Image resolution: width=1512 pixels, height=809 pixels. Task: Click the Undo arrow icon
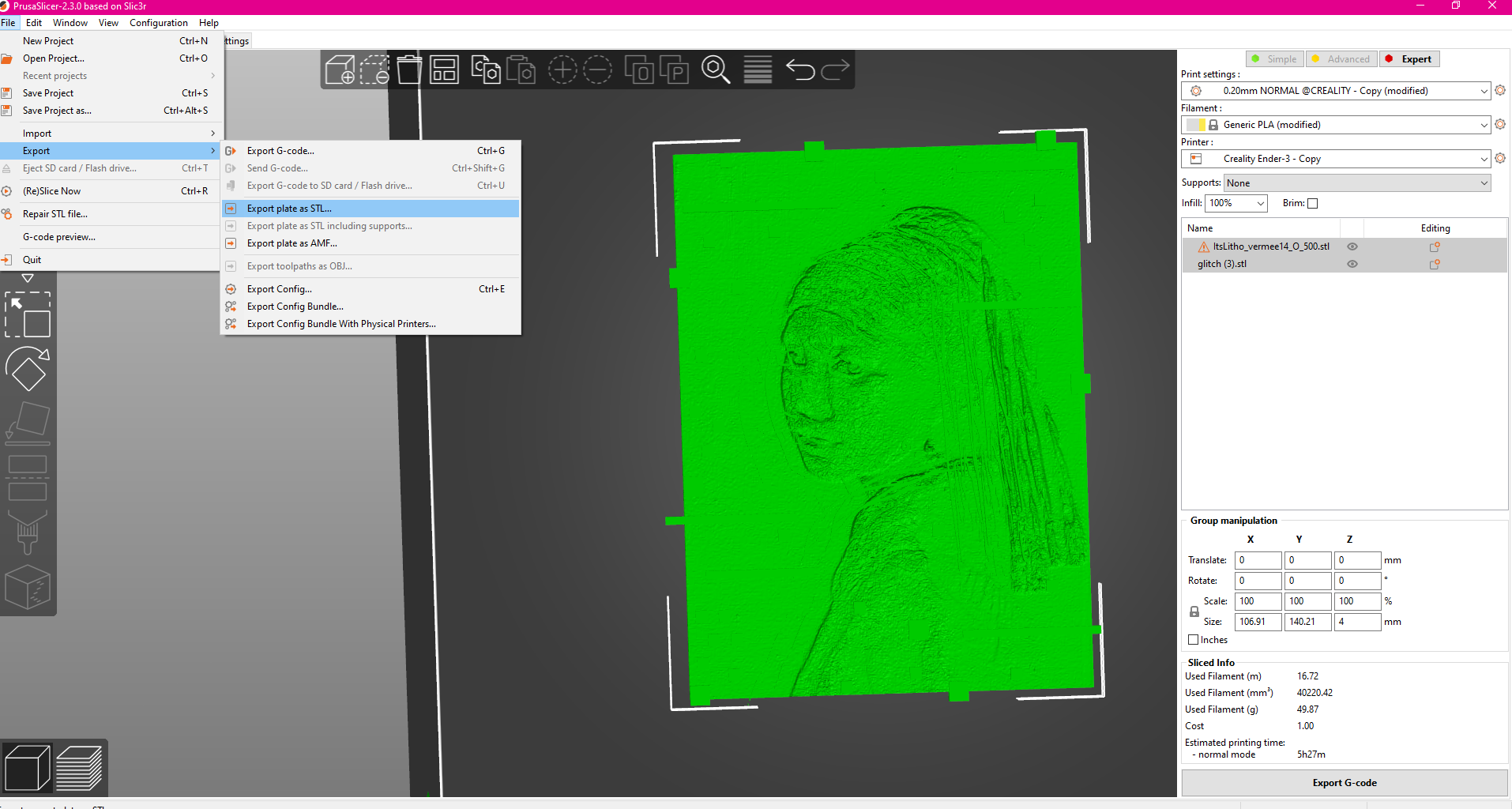800,70
